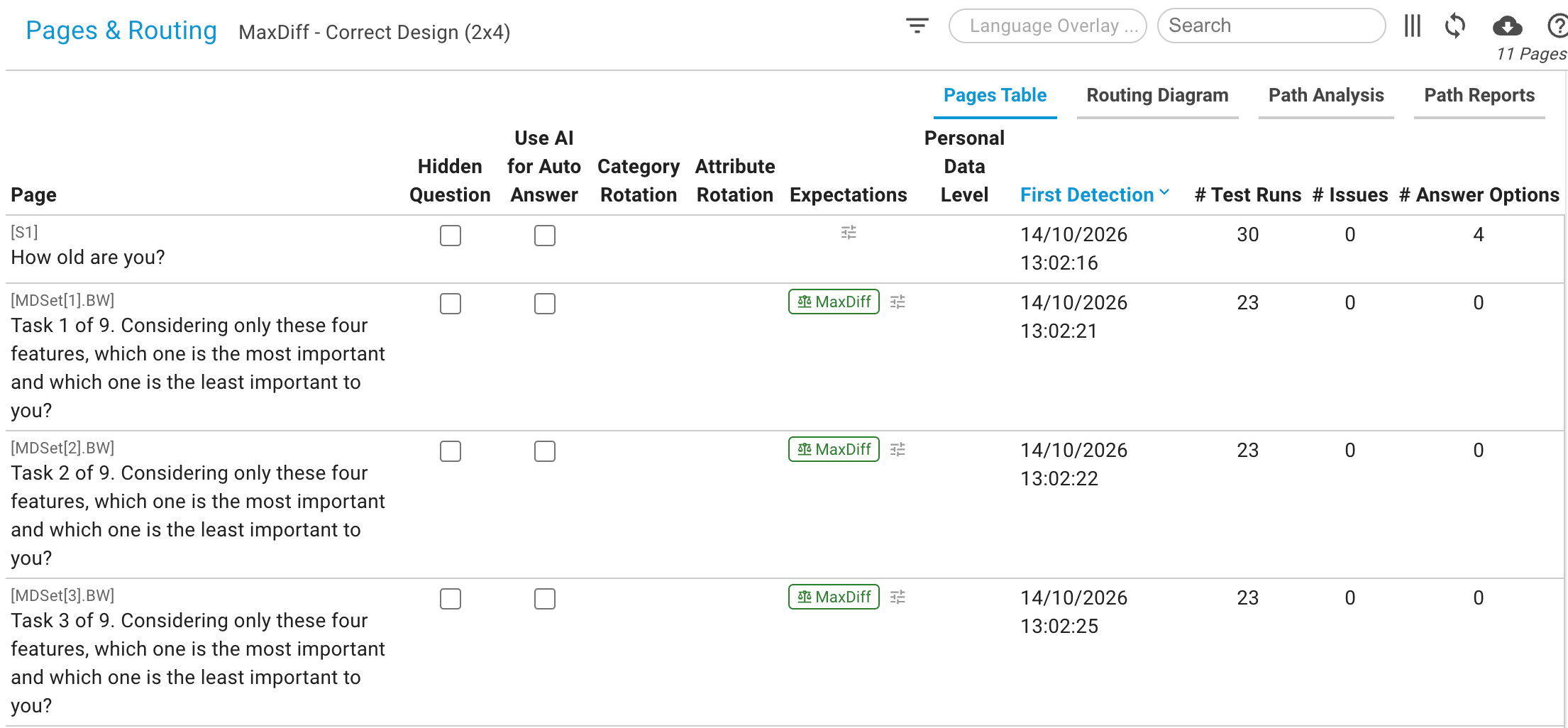Click the # Test Runs column header
The image size is (1568, 728).
tap(1248, 195)
